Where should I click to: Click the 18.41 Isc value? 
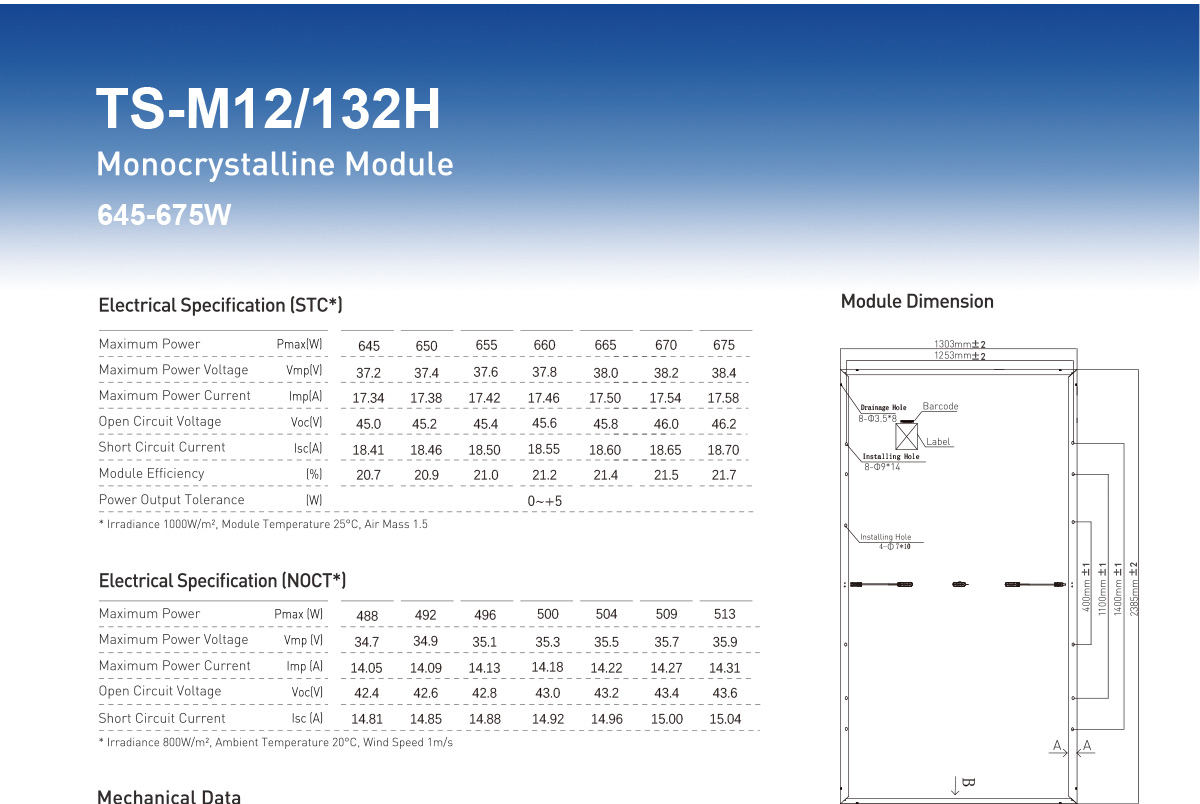pos(368,450)
